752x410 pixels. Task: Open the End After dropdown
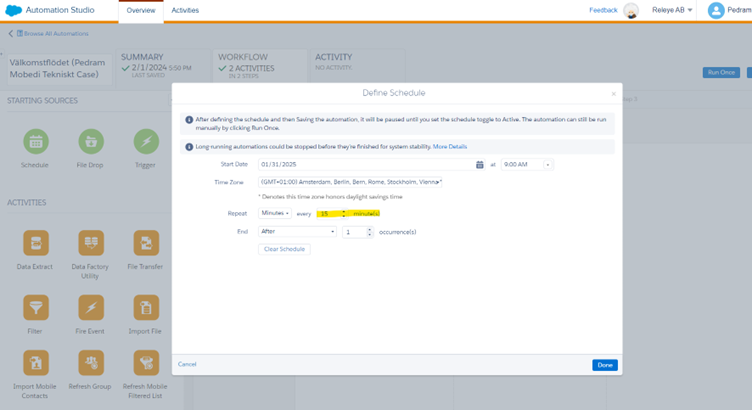tap(297, 231)
